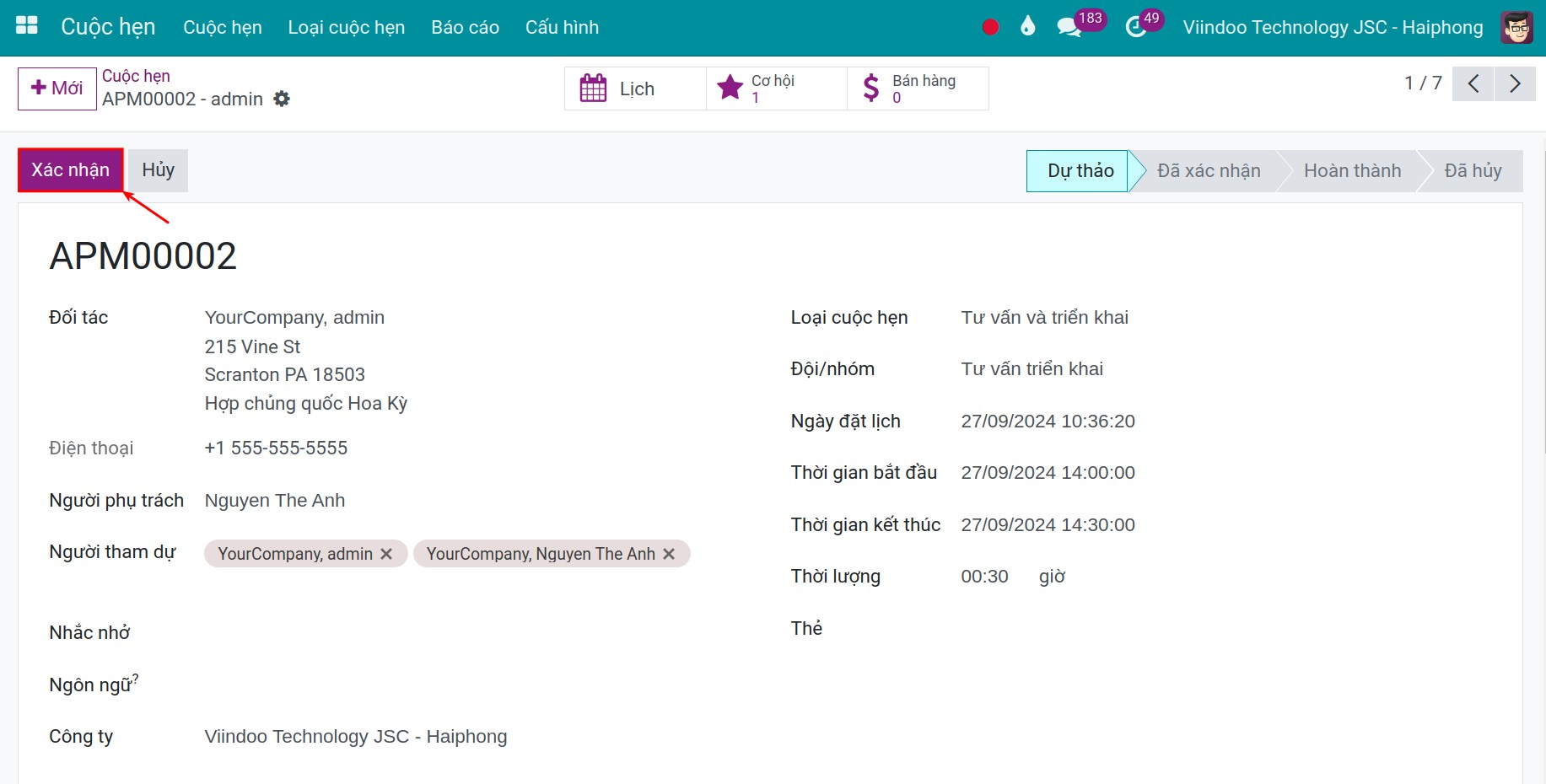Image resolution: width=1546 pixels, height=784 pixels.
Task: Remove attendee YourCompany, Nguyen The Anh tag
Action: (669, 554)
